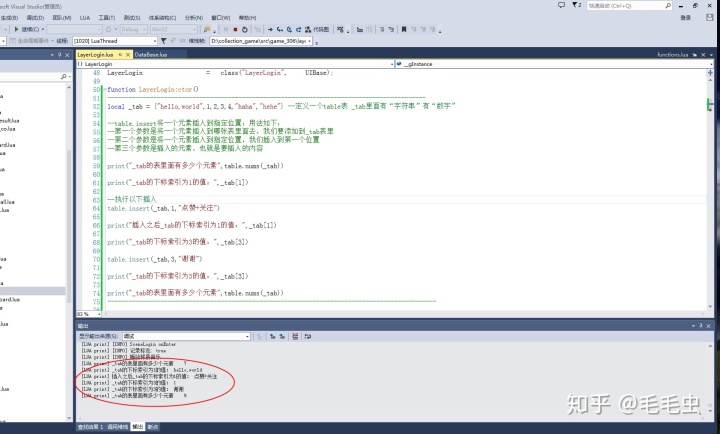Stop debugging with the red square icon
The image size is (720, 434).
[x=235, y=29]
